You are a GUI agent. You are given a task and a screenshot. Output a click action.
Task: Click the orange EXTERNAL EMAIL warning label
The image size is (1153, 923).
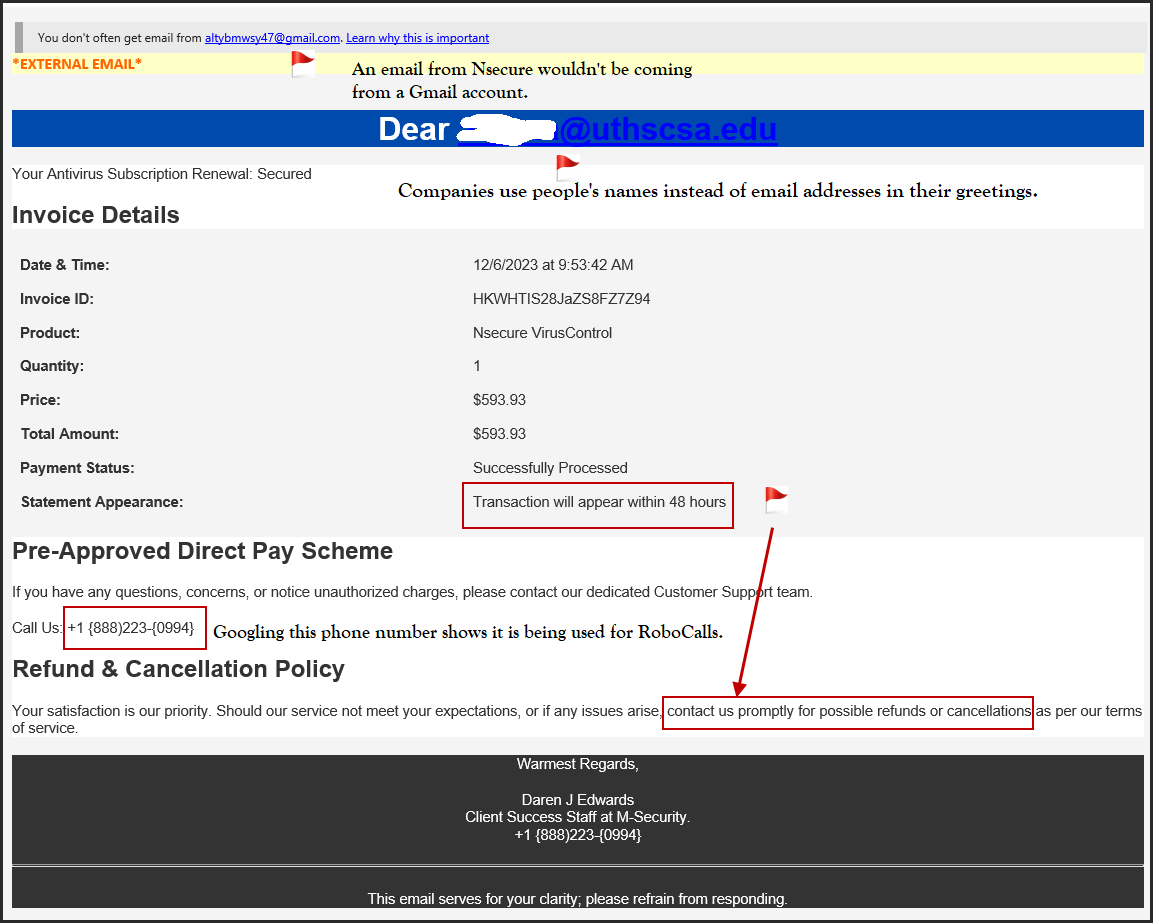pyautogui.click(x=77, y=64)
